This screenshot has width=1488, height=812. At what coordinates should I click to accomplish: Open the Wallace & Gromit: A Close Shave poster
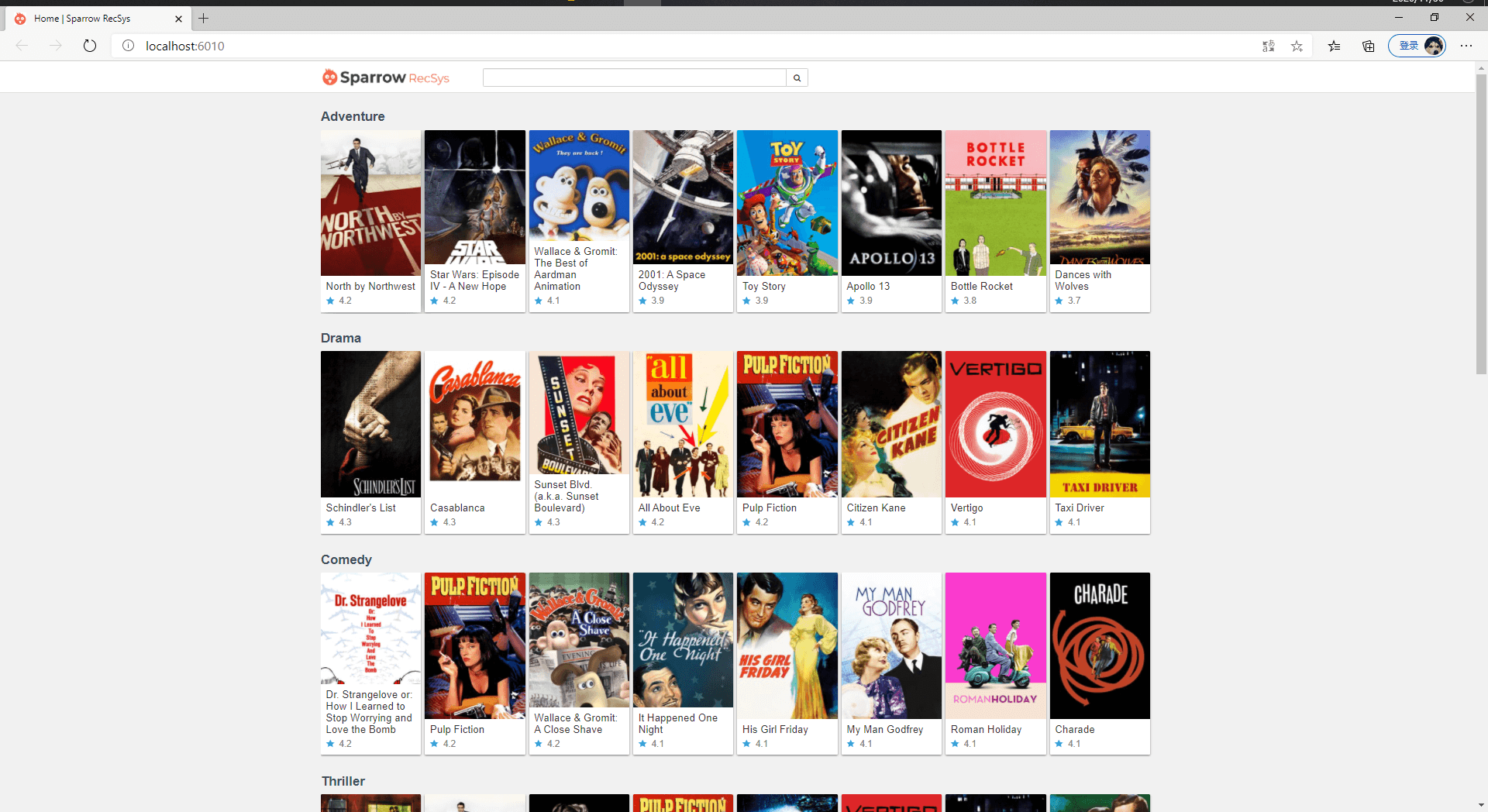[x=579, y=640]
